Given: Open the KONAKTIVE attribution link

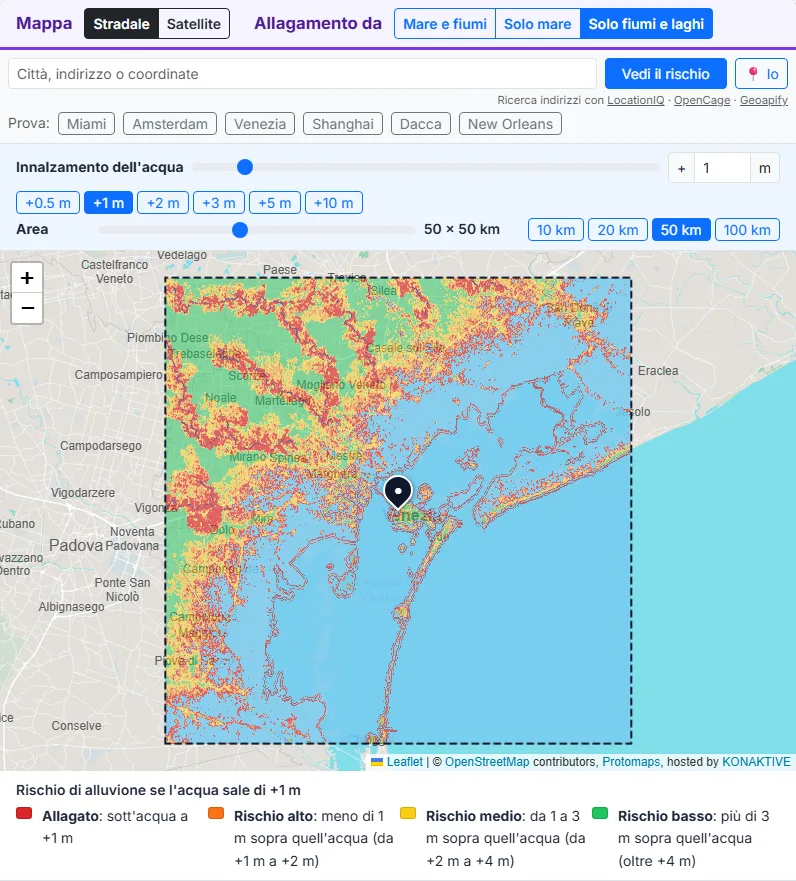Looking at the screenshot, I should click(x=756, y=762).
